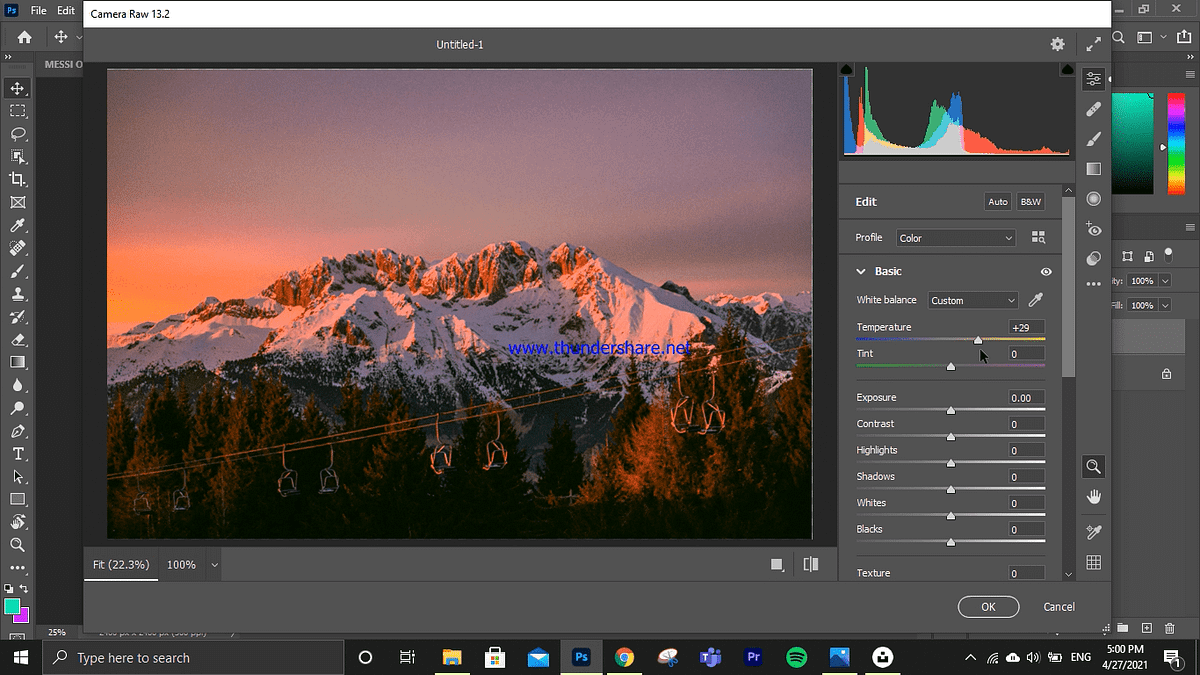Open the White Balance dropdown

[972, 299]
